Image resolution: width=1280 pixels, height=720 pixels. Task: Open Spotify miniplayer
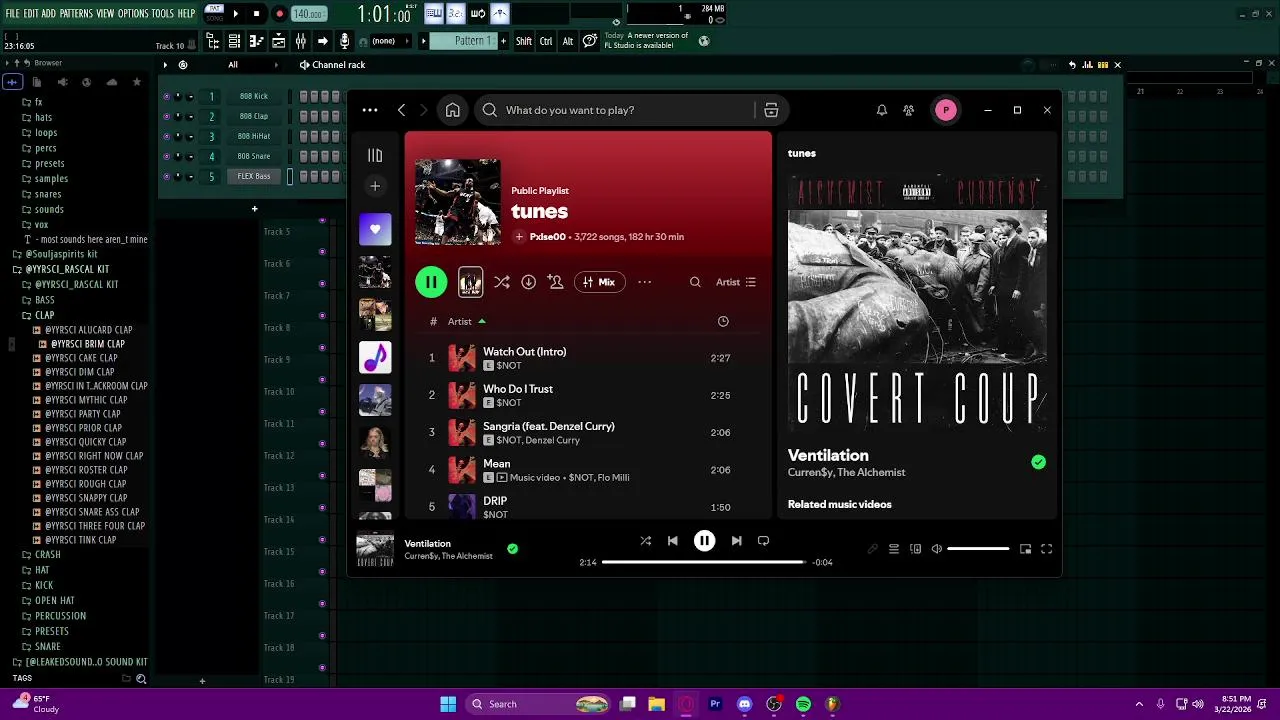1025,549
